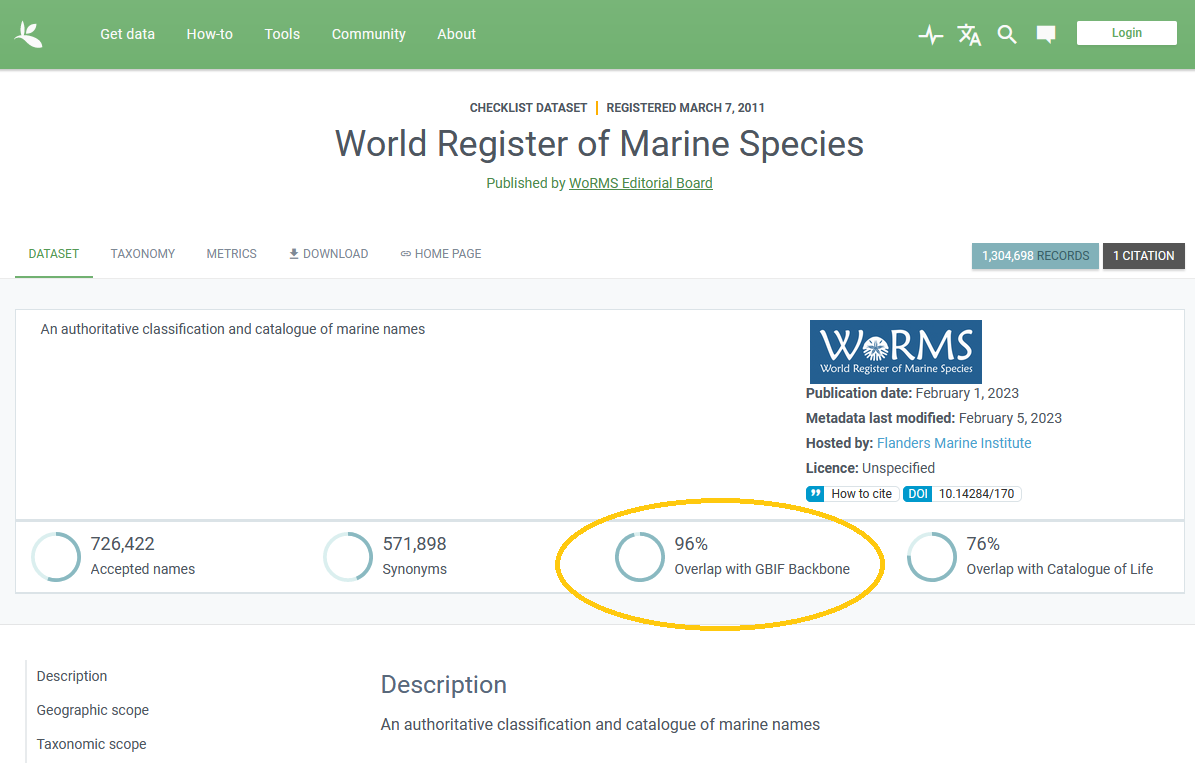1195x763 pixels.
Task: Select the Dataset tab
Action: 53,254
